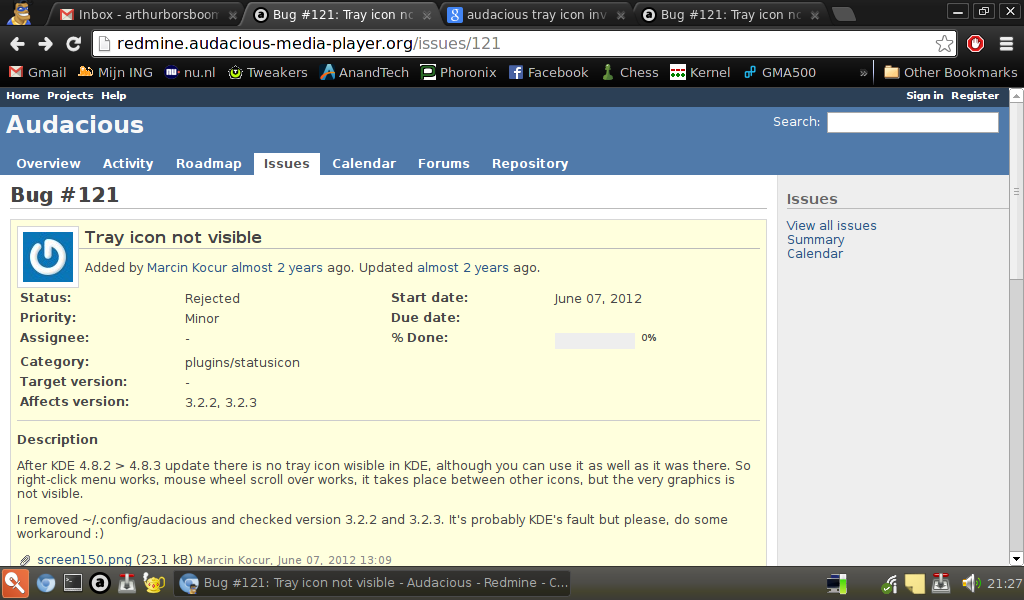The width and height of the screenshot is (1024, 600).
Task: Go back with the browser back arrow
Action: pyautogui.click(x=18, y=44)
